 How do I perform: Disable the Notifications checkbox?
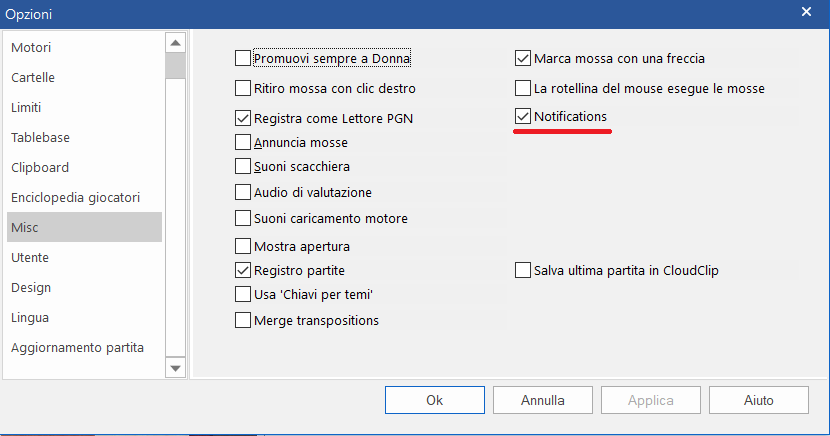click(x=523, y=116)
